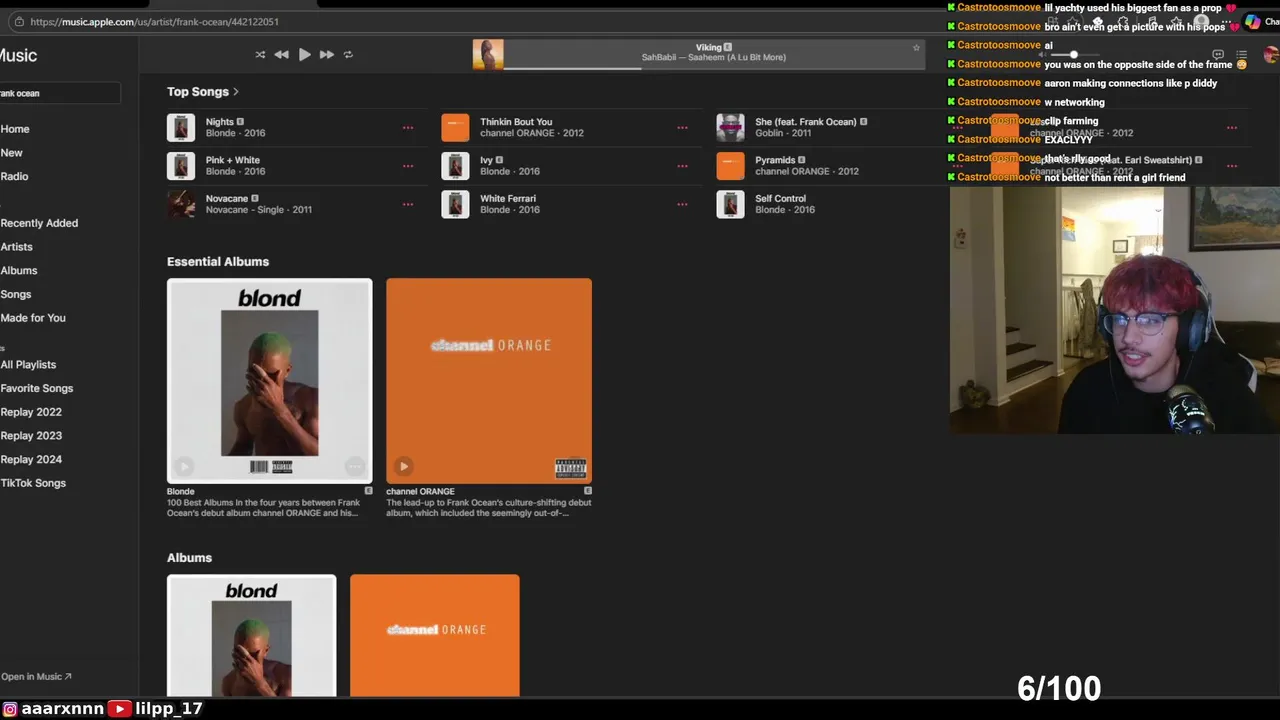Open the account avatar in Apple Music
Image resolution: width=1280 pixels, height=720 pixels.
tap(1271, 55)
